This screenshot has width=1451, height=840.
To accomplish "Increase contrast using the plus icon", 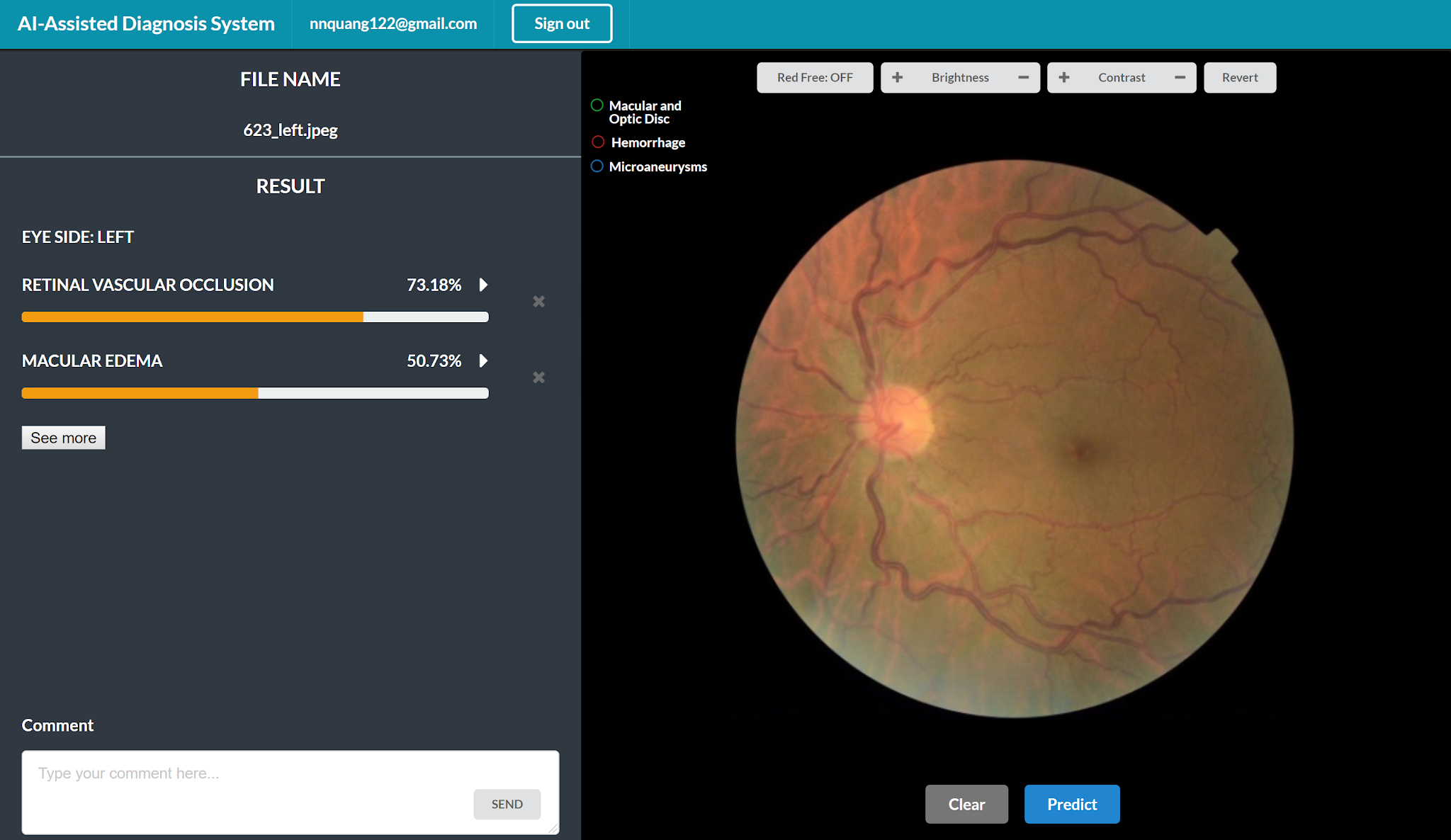I will pyautogui.click(x=1064, y=77).
